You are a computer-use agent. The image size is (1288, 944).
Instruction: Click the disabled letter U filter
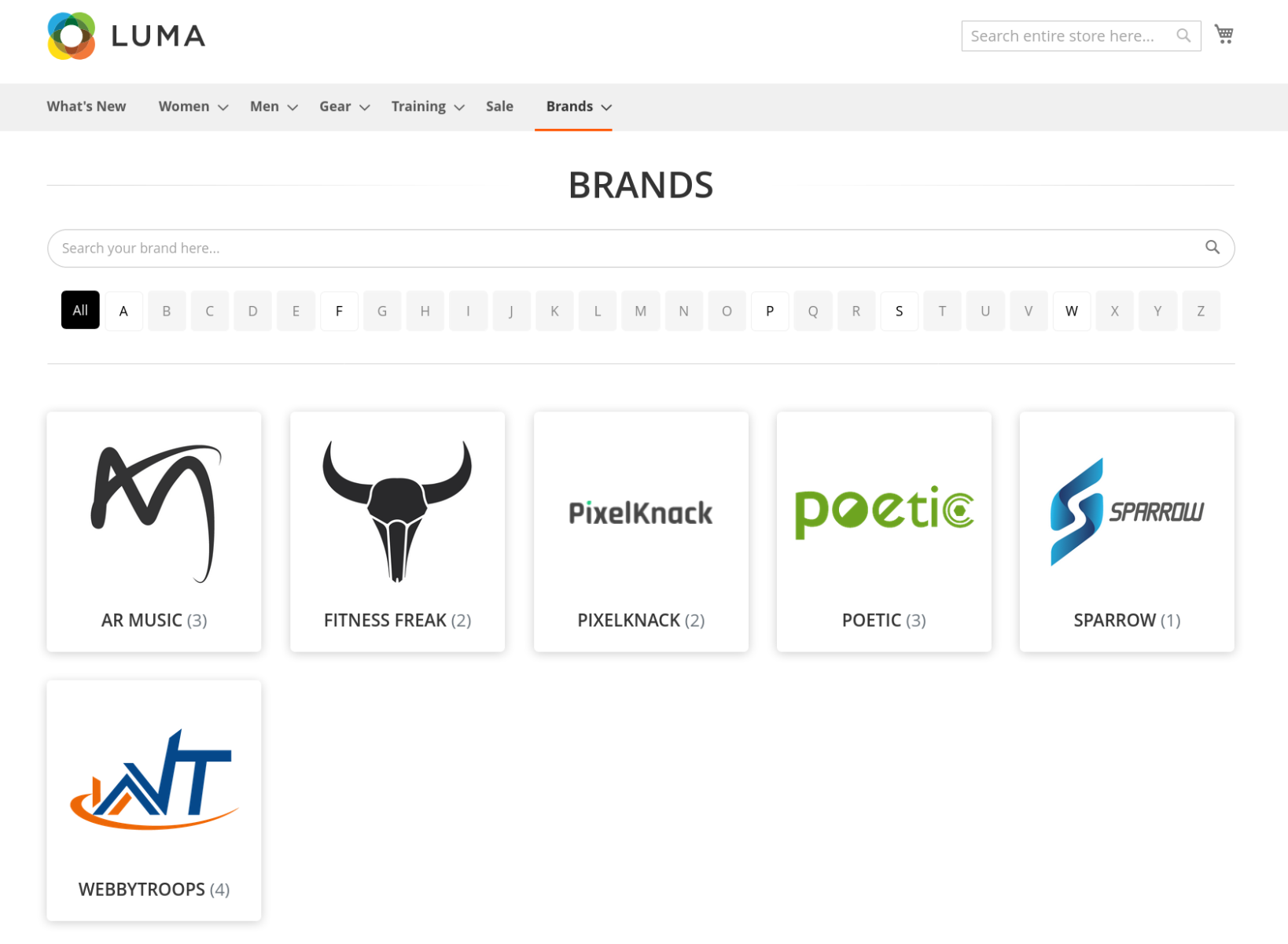(x=985, y=311)
